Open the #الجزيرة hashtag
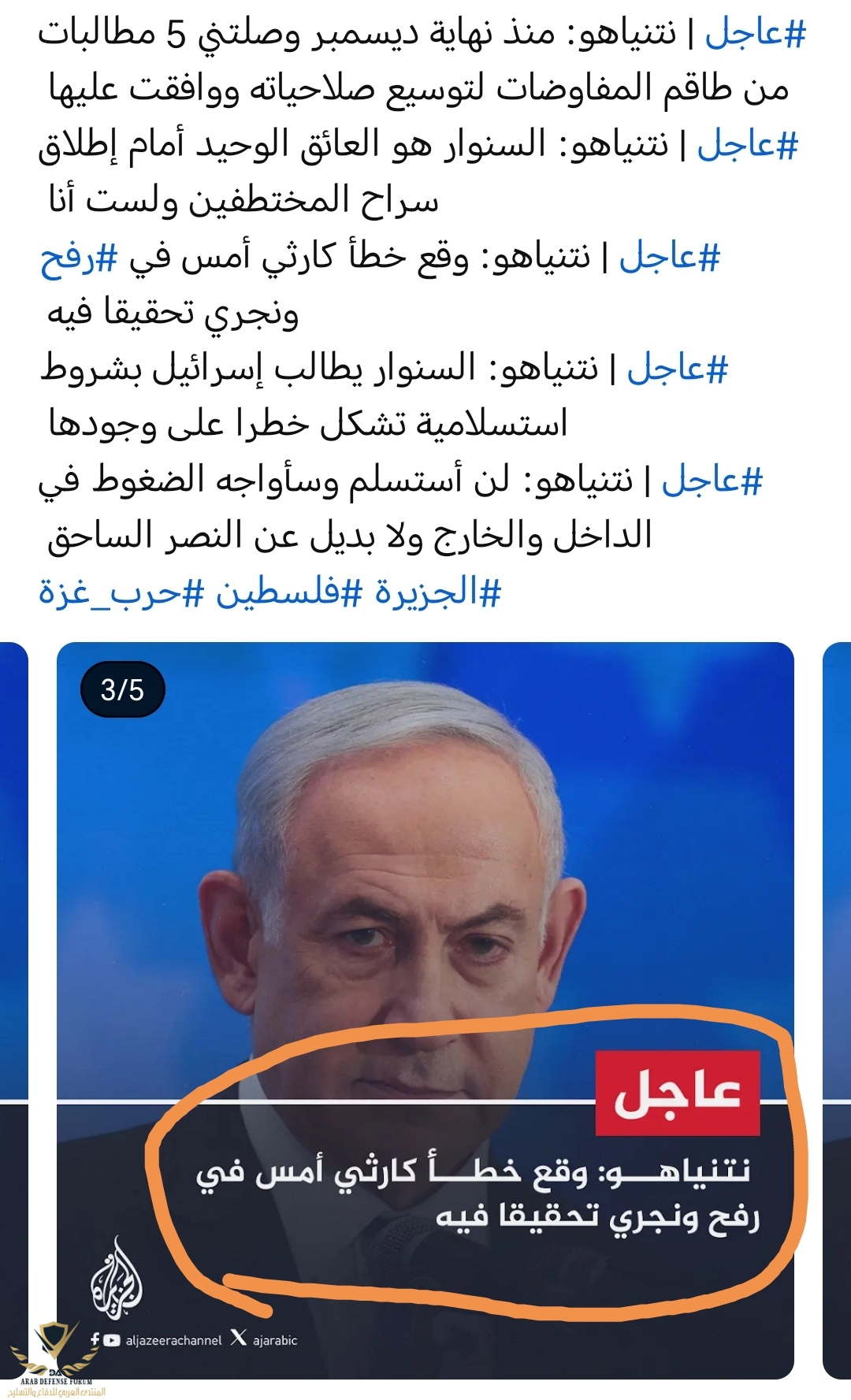 (x=438, y=592)
